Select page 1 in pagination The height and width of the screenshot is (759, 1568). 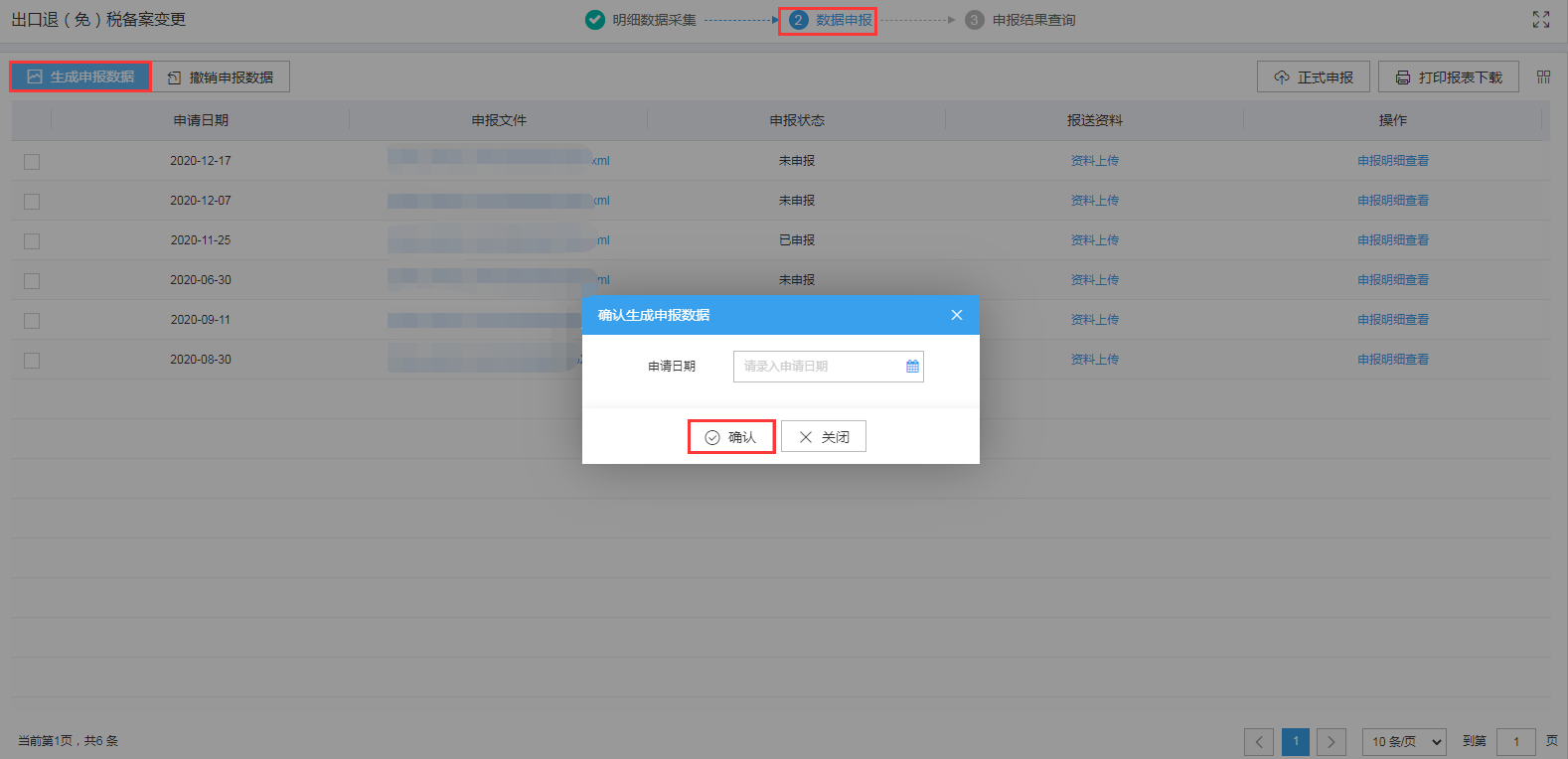coord(1296,741)
